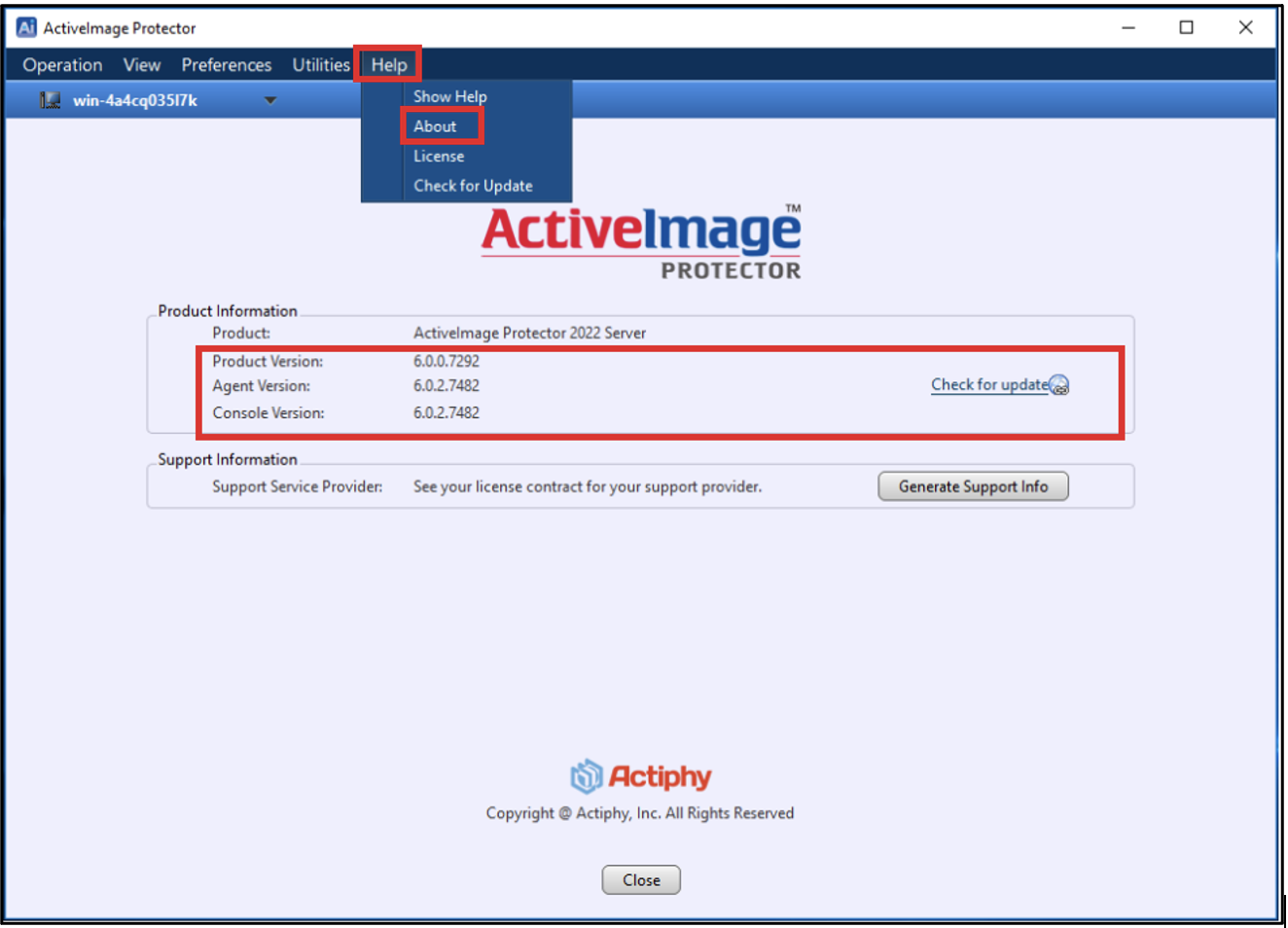Click the Actiphy copyright notice text

point(640,813)
